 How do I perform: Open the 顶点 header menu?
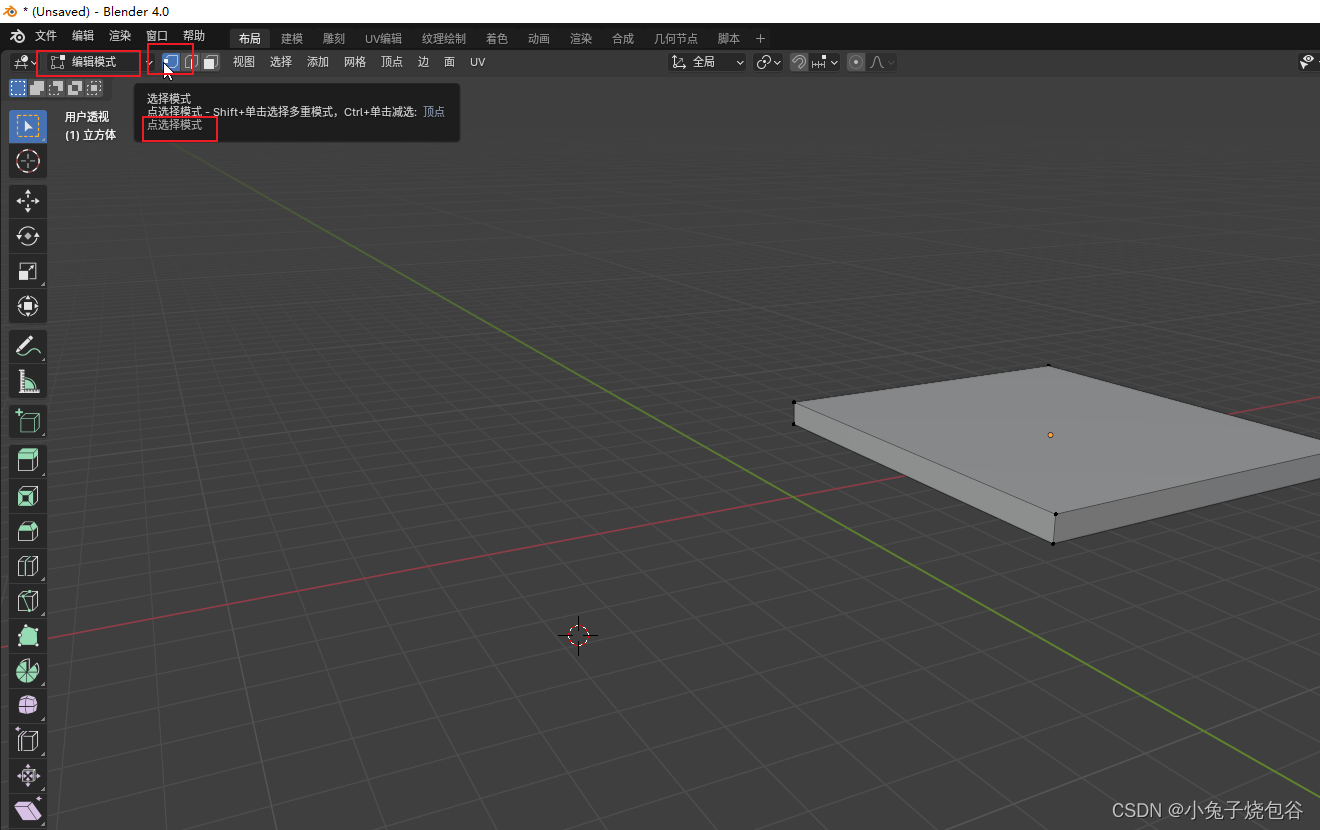click(x=392, y=62)
